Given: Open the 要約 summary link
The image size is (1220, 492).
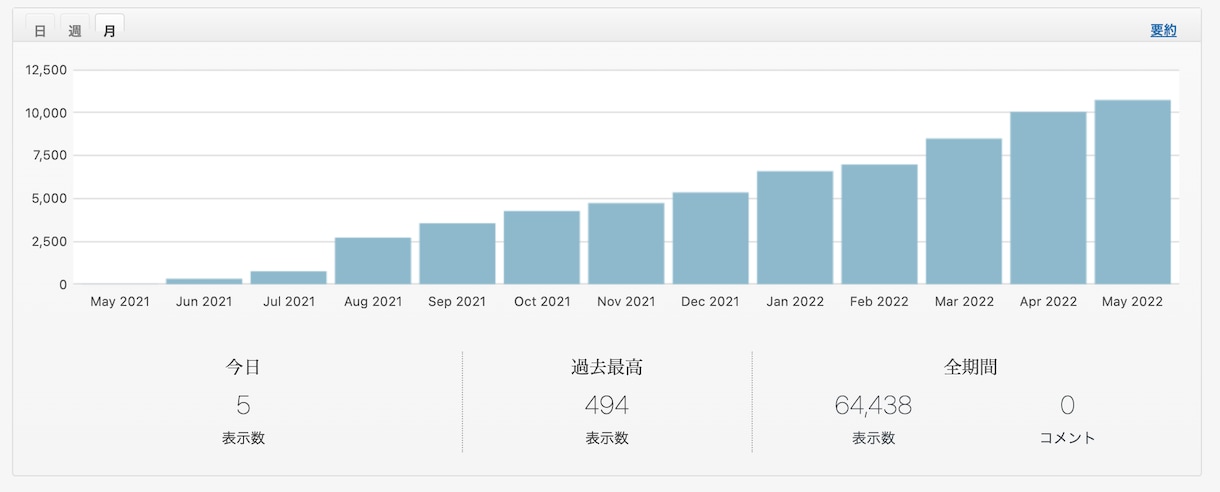Looking at the screenshot, I should click(x=1163, y=30).
